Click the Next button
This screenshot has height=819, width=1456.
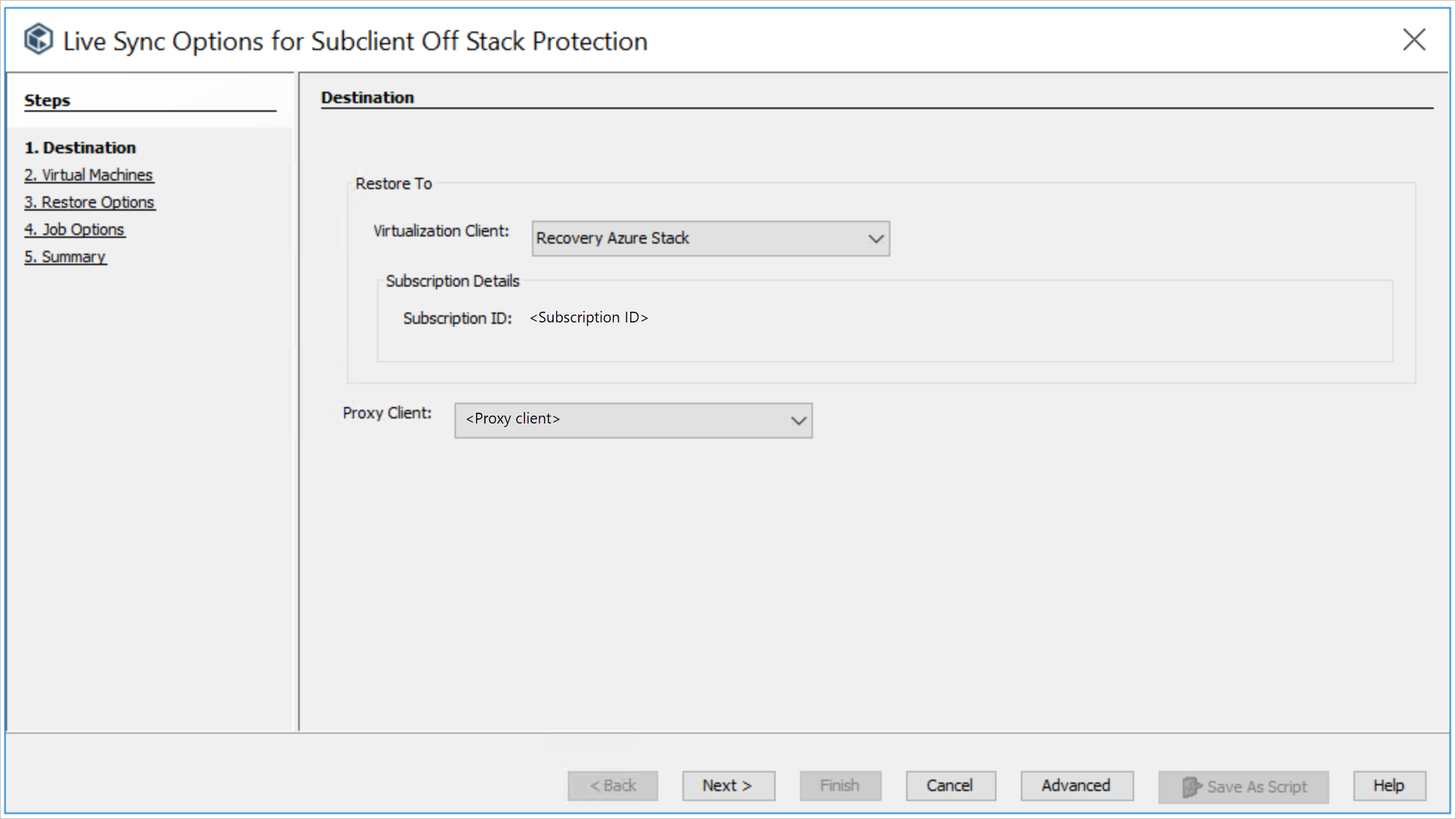pyautogui.click(x=728, y=785)
